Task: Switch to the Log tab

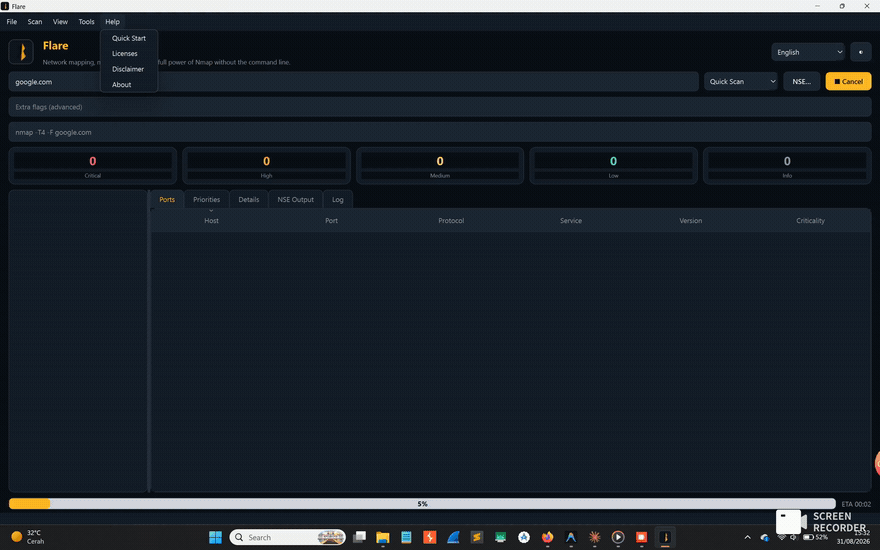Action: coord(337,200)
